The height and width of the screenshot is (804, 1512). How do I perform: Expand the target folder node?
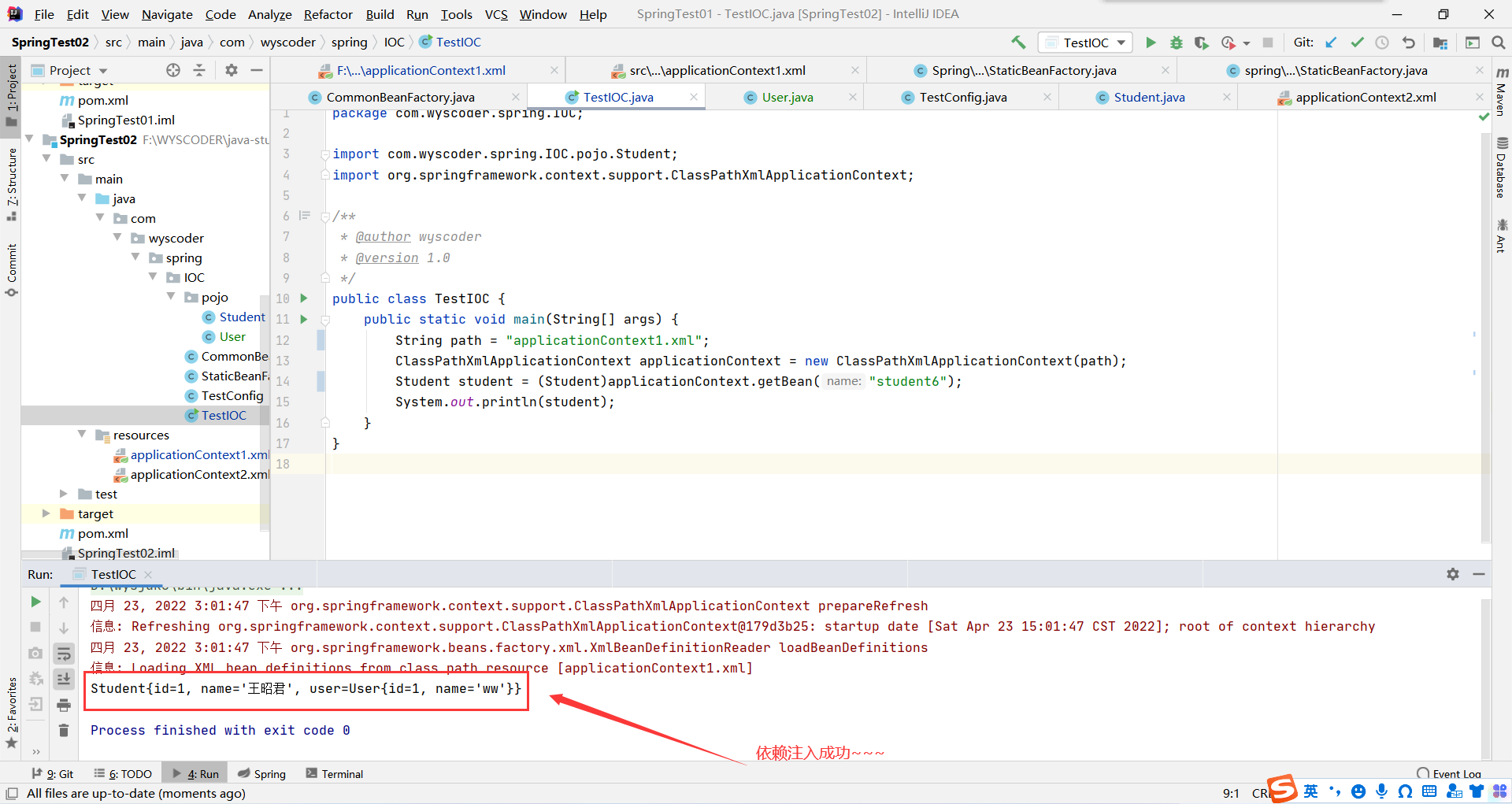pyautogui.click(x=46, y=513)
